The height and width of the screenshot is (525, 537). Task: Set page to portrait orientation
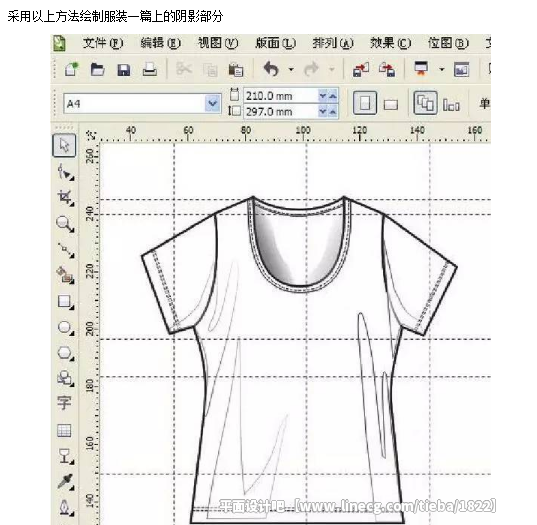[x=365, y=103]
